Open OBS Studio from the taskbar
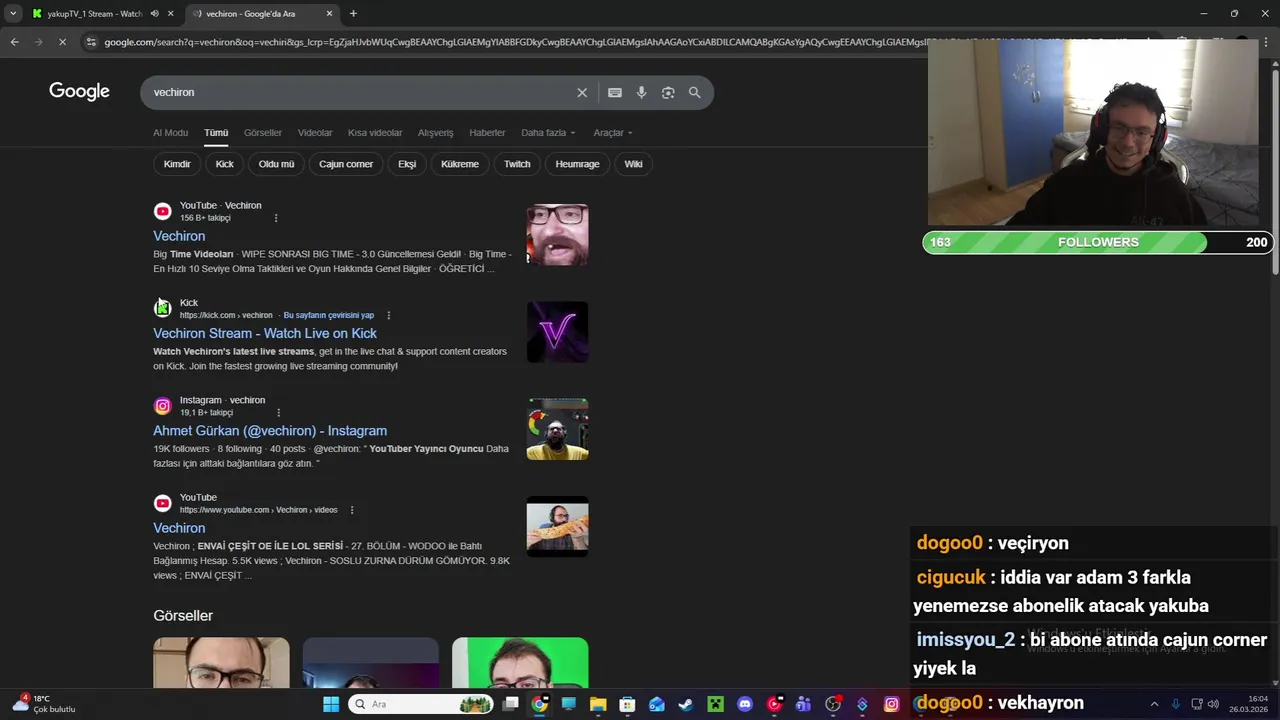 [x=832, y=704]
